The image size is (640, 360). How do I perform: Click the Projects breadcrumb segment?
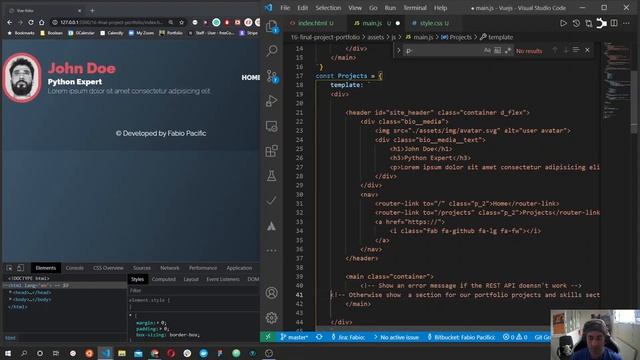(x=456, y=37)
